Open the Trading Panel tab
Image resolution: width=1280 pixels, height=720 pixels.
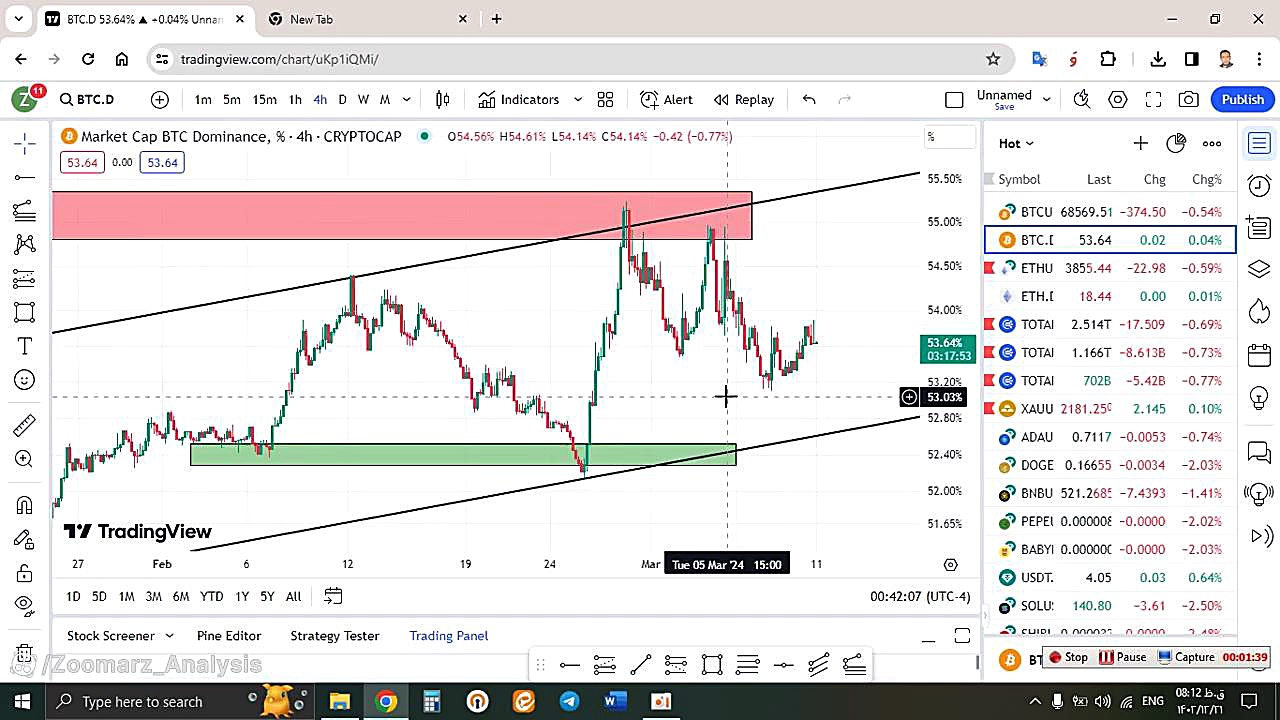(449, 635)
